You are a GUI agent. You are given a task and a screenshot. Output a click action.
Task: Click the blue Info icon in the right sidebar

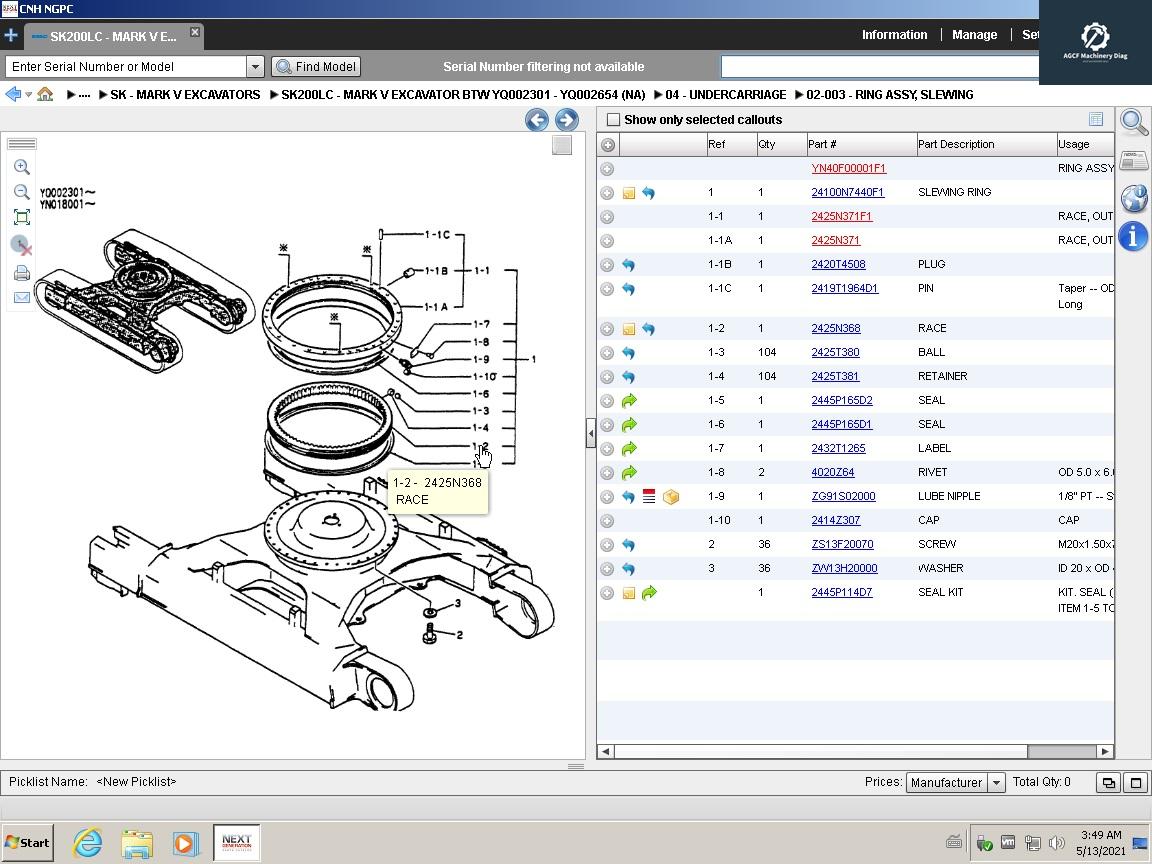click(x=1134, y=236)
